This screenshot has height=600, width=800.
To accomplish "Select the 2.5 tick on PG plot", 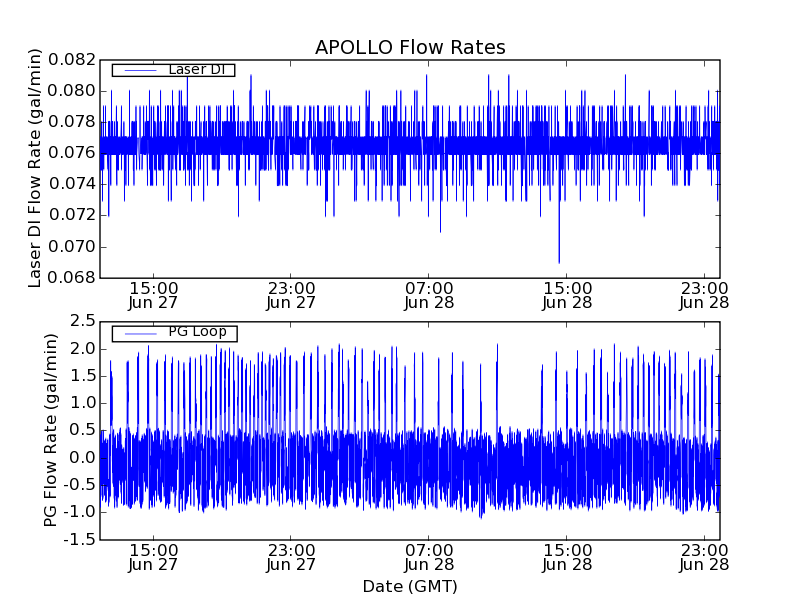I will 83,321.
